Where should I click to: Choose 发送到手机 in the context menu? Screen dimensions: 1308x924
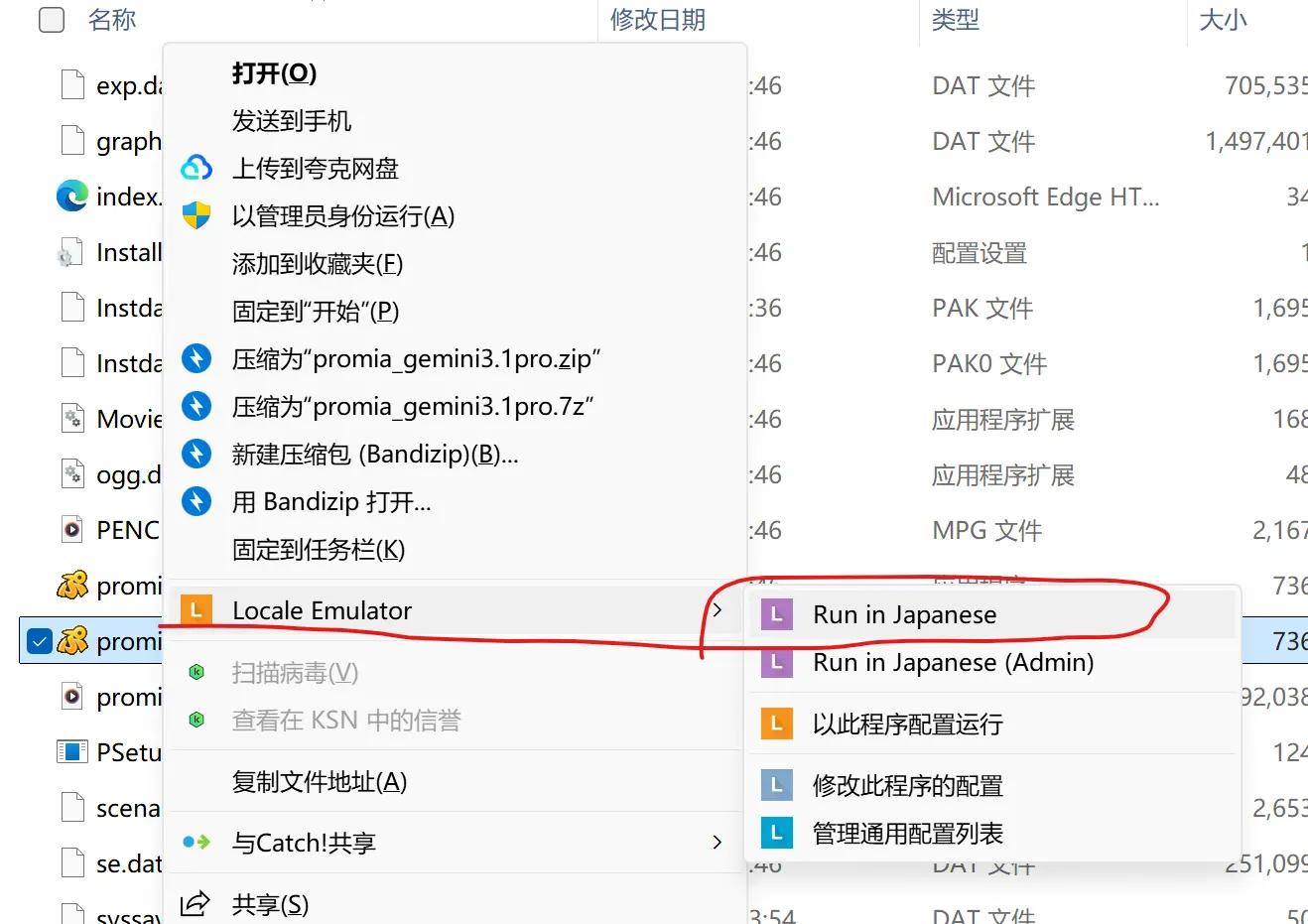tap(292, 120)
